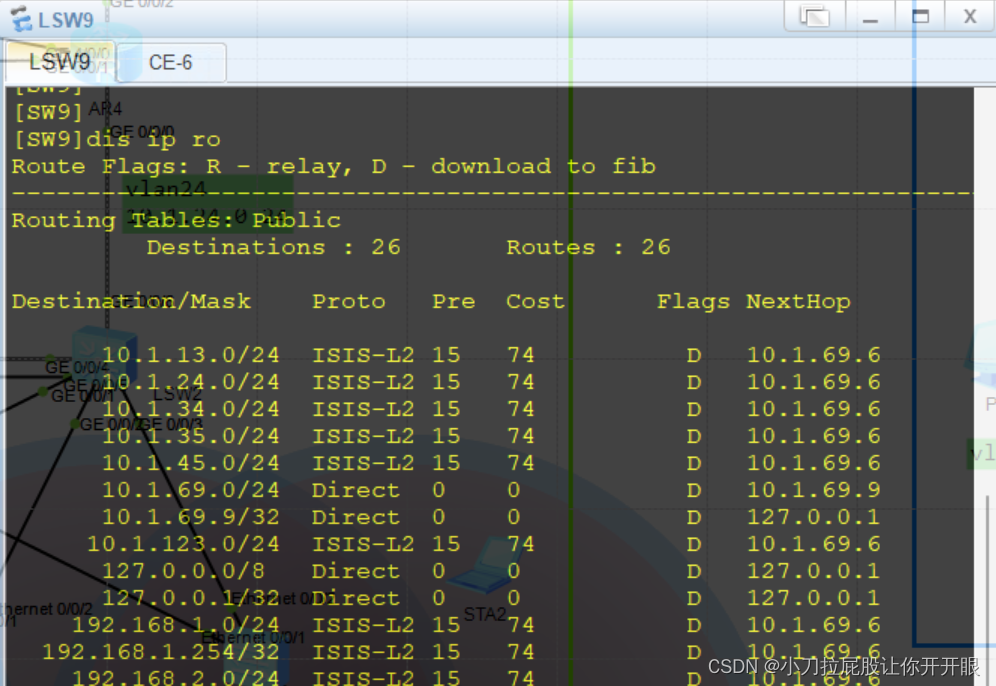Select route entry 10.1.69.0/24
This screenshot has height=686, width=996.
(x=490, y=490)
